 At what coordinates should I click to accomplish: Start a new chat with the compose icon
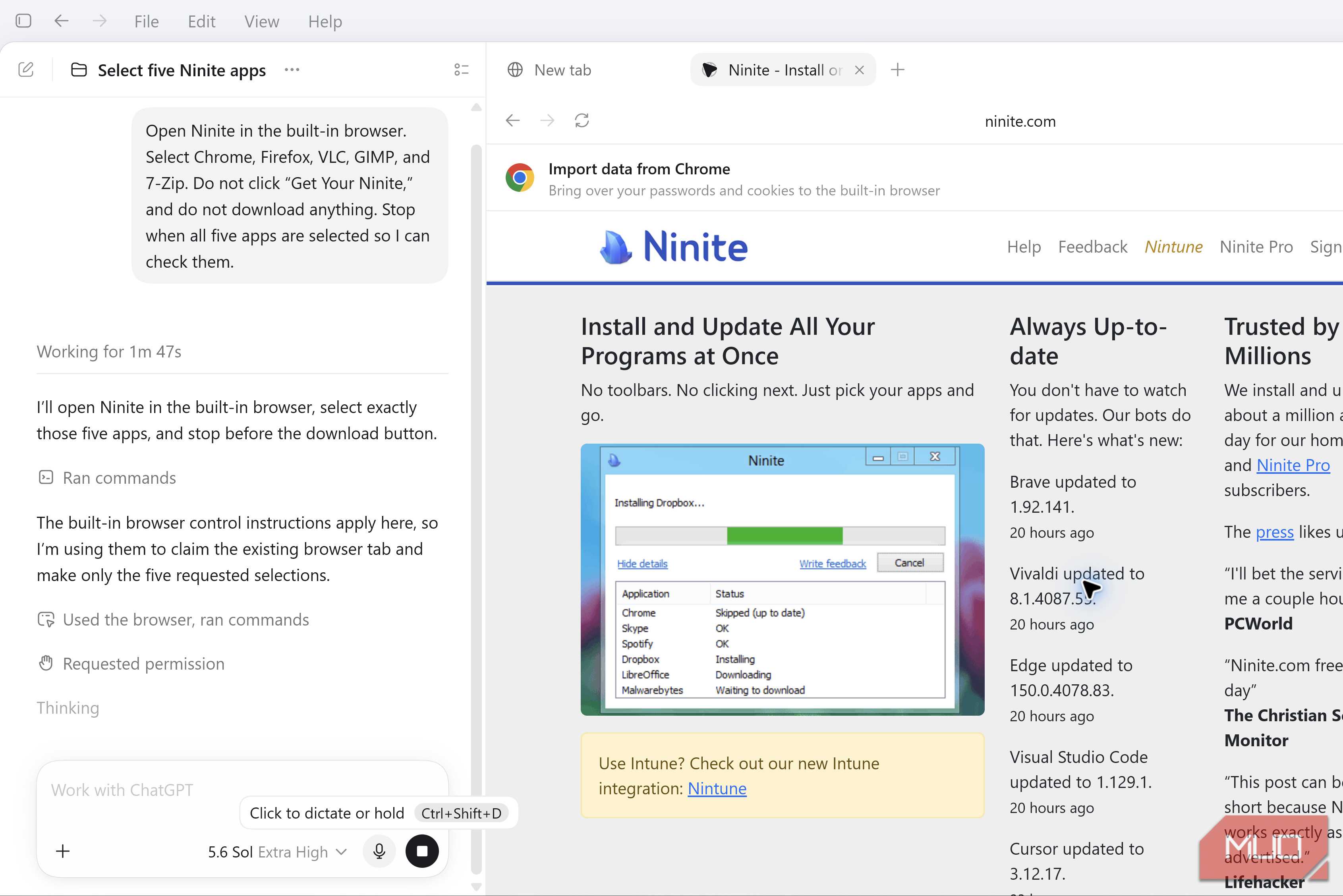tap(26, 70)
